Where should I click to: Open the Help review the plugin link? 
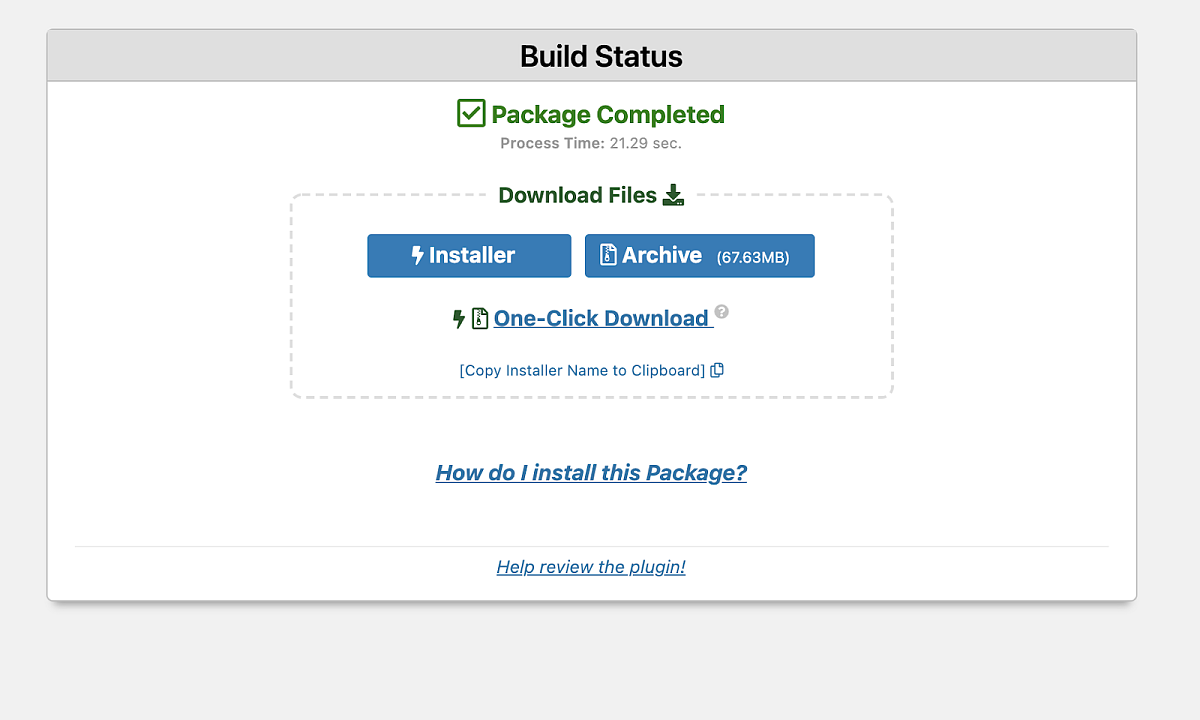(x=591, y=567)
